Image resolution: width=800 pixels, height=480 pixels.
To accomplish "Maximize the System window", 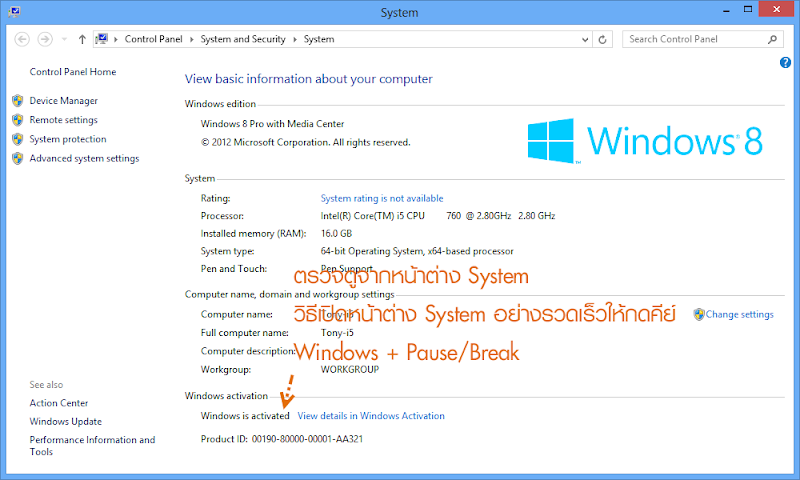I will [x=748, y=10].
